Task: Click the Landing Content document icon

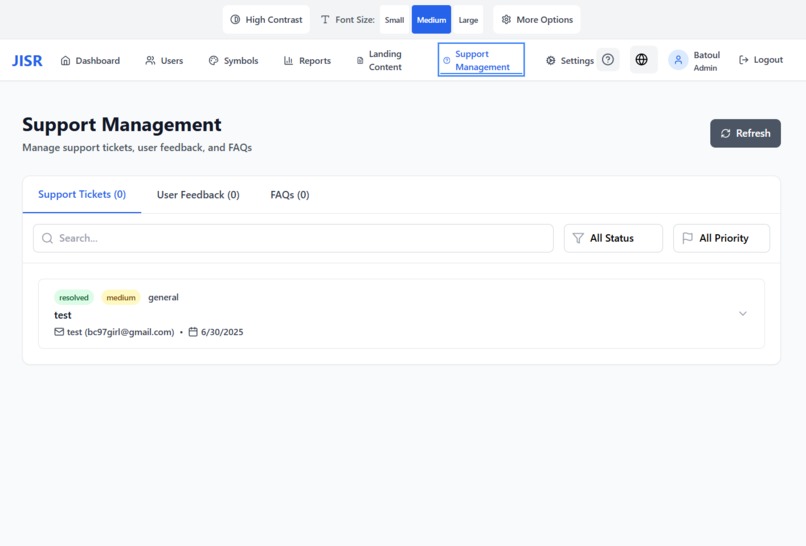Action: (x=360, y=61)
